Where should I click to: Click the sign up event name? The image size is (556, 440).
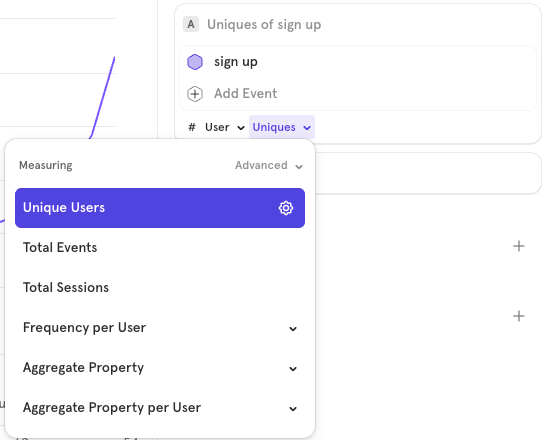236,62
